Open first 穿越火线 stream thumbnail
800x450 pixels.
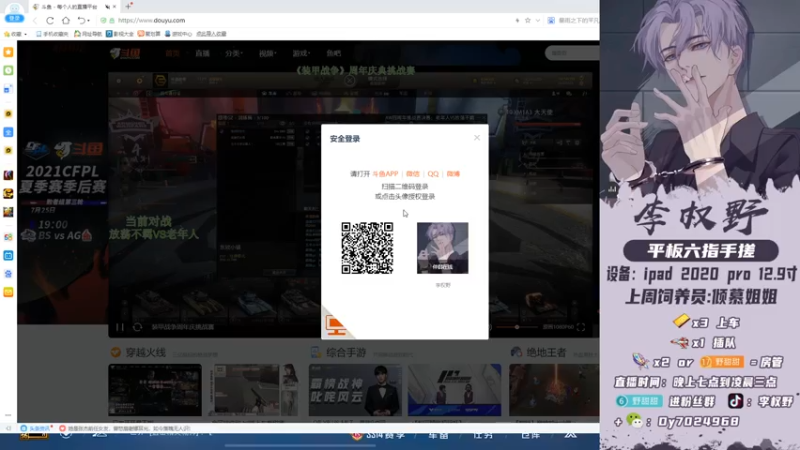coord(155,390)
